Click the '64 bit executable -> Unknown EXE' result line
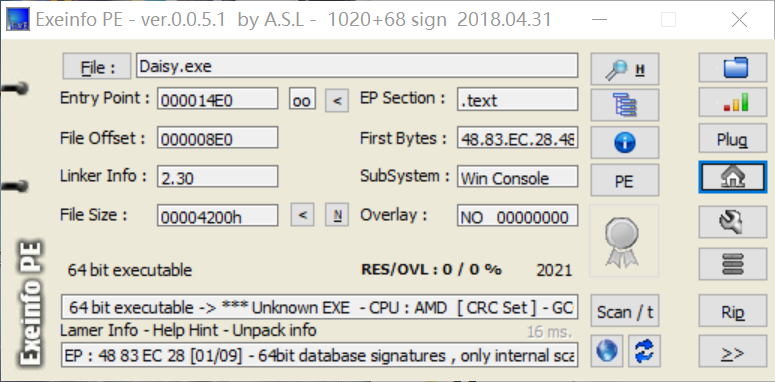Viewport: 775px width, 382px height. coord(319,307)
